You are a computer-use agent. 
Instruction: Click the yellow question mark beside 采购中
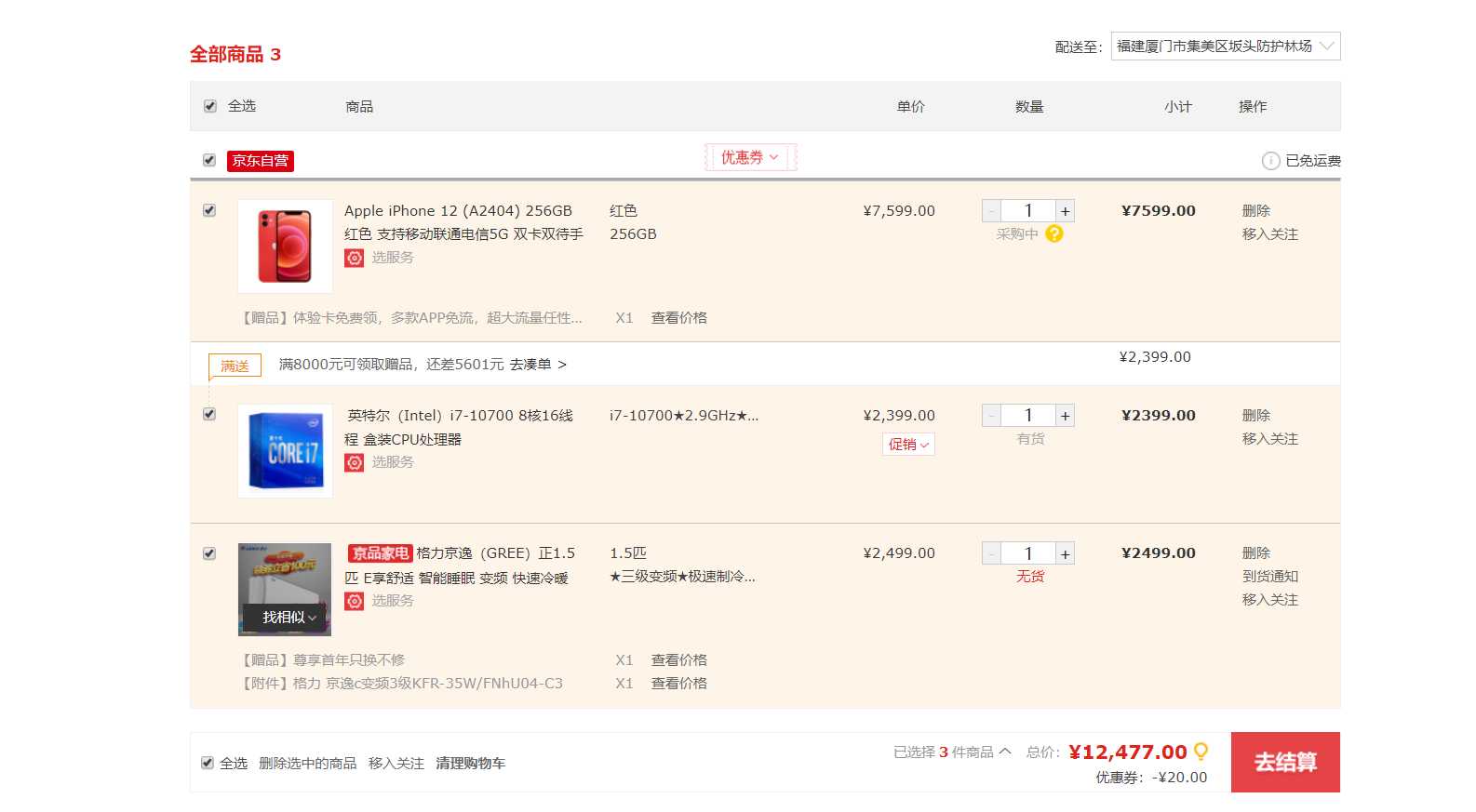tap(1054, 233)
